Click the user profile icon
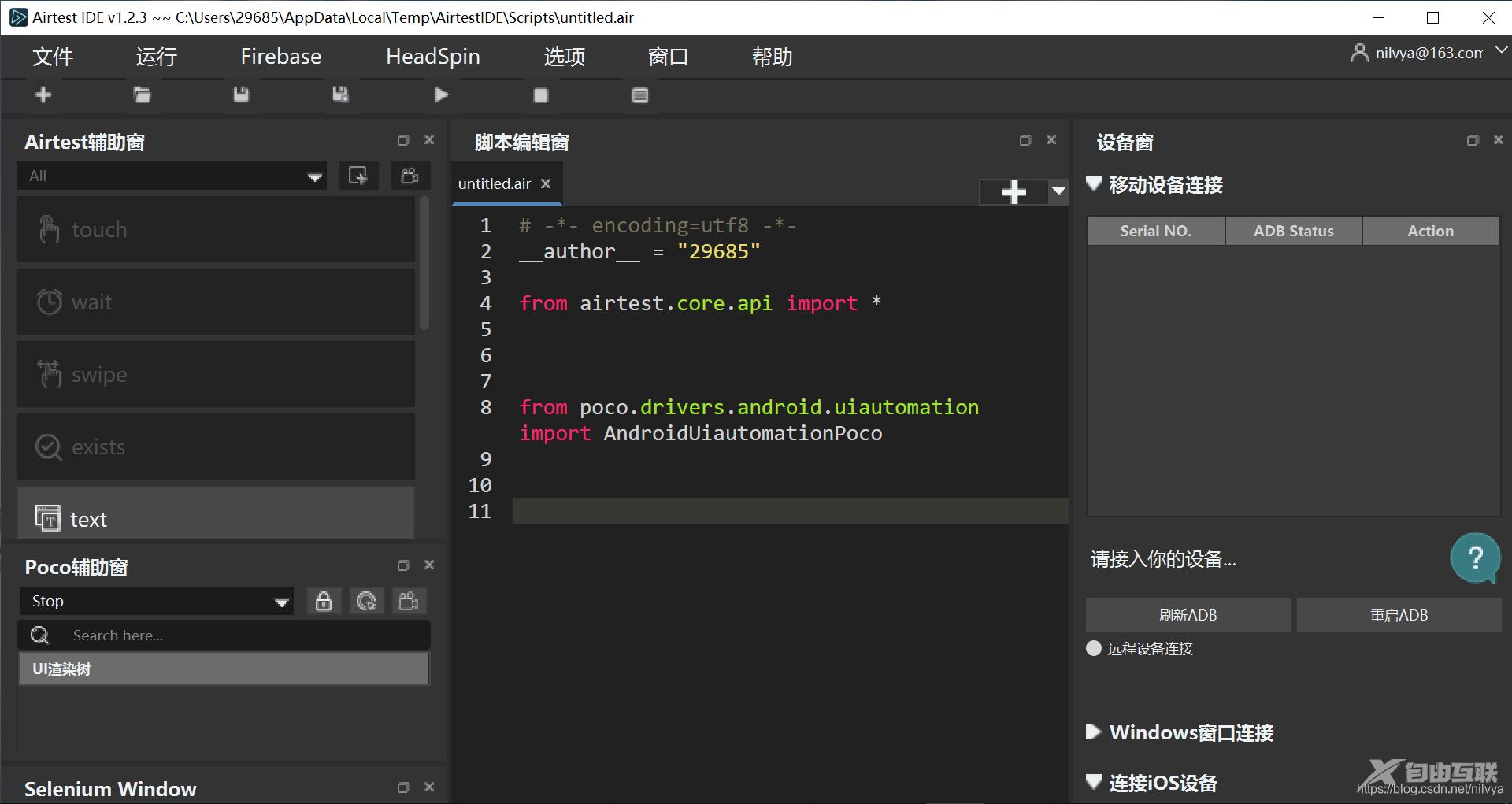Screen dimensions: 1512x804 point(1359,53)
